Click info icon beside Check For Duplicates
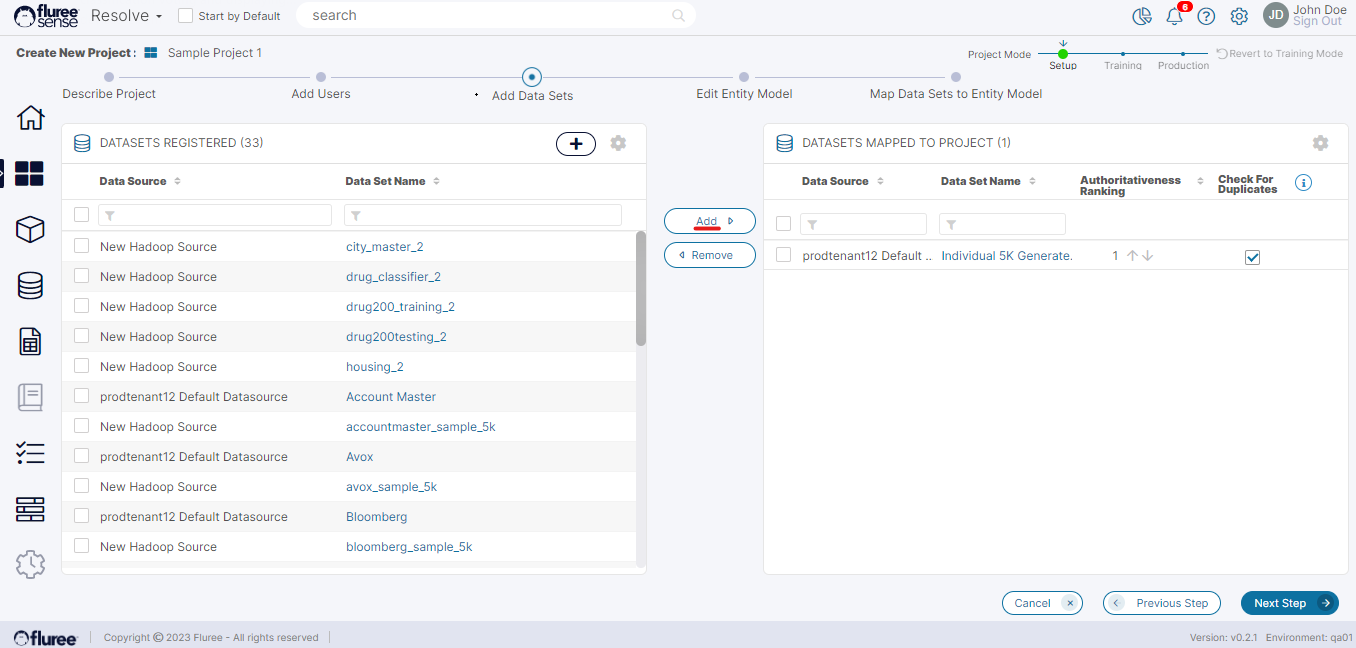This screenshot has width=1356, height=648. point(1303,183)
